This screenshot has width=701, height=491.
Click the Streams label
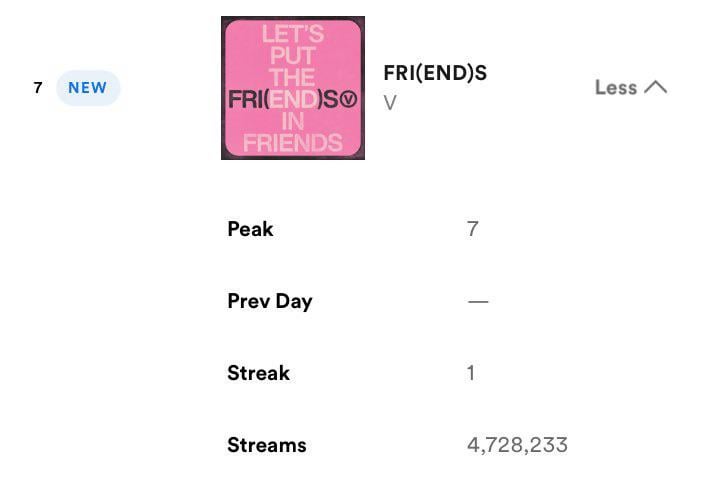pyautogui.click(x=267, y=445)
